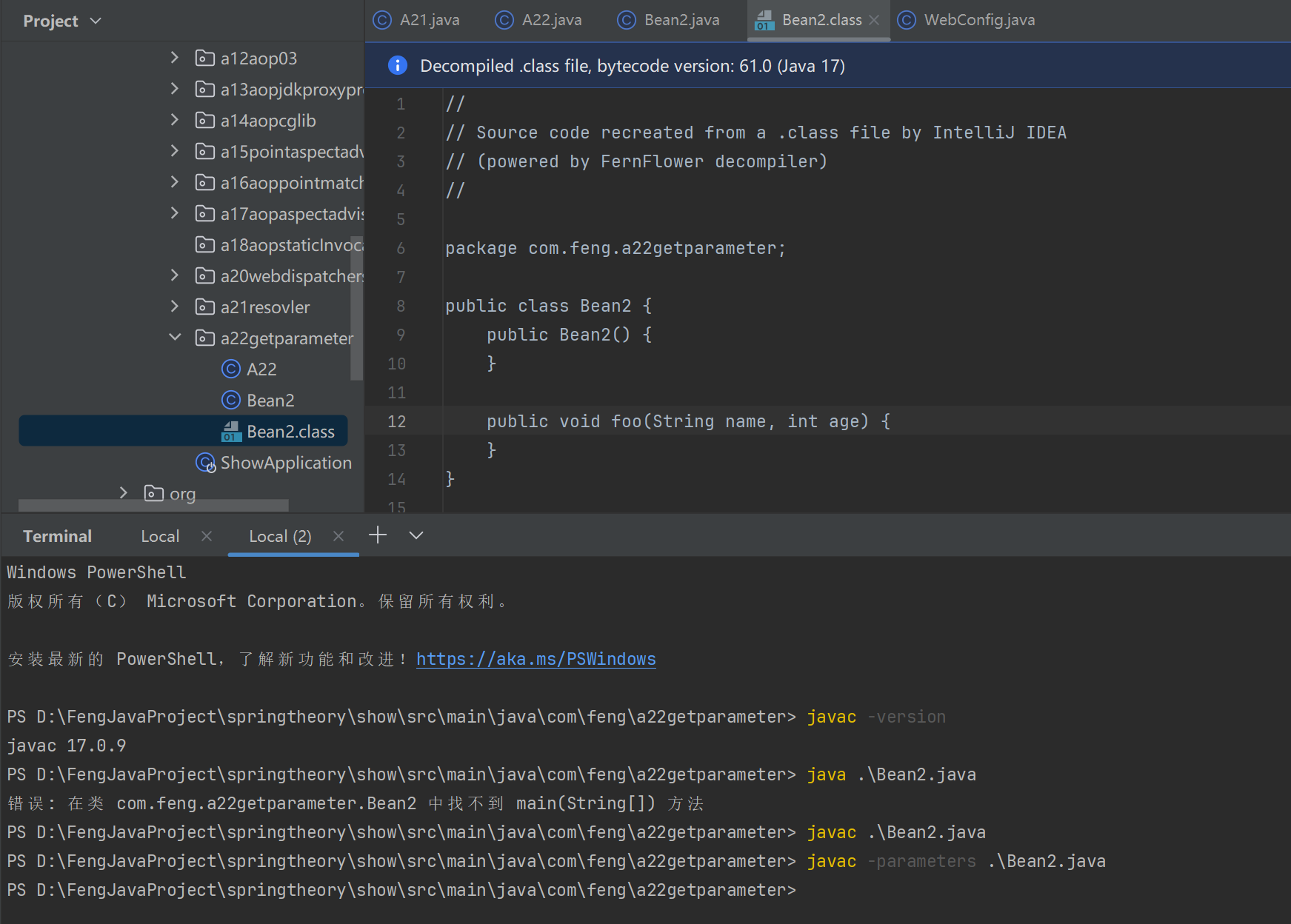
Task: Click the project tree vertical scrollbar
Action: [356, 307]
